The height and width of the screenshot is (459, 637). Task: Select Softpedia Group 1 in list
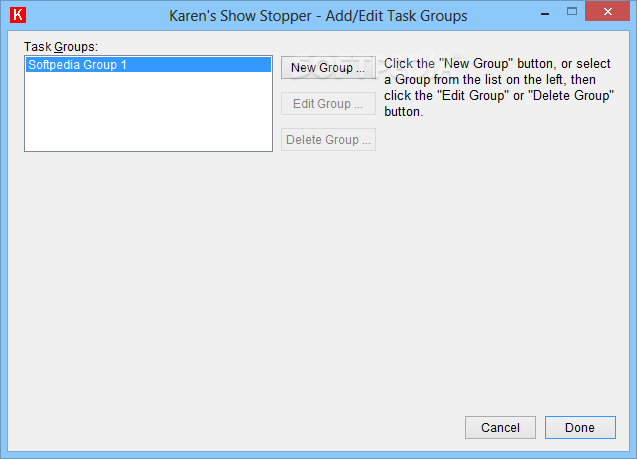pos(148,65)
